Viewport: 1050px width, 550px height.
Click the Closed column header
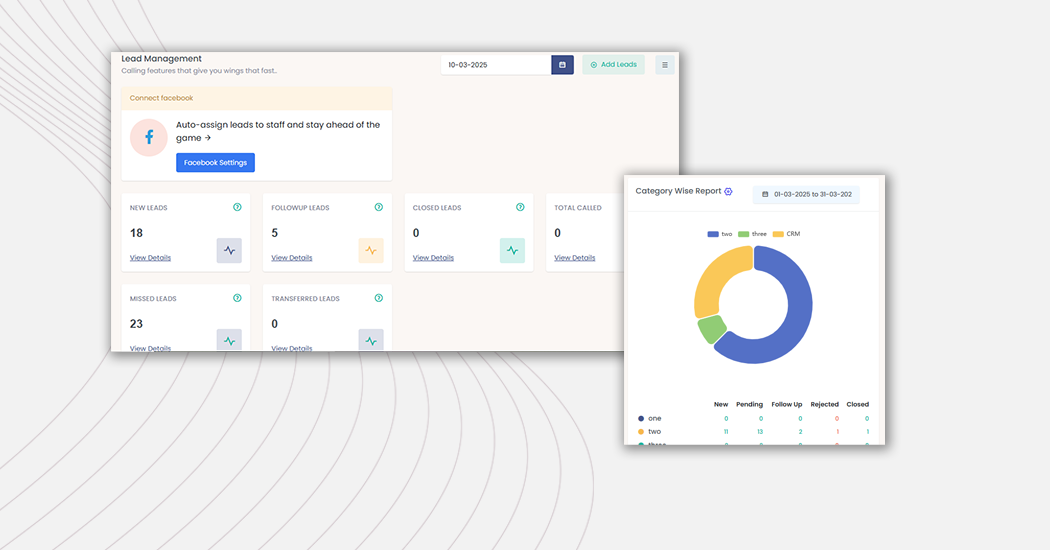click(x=858, y=405)
